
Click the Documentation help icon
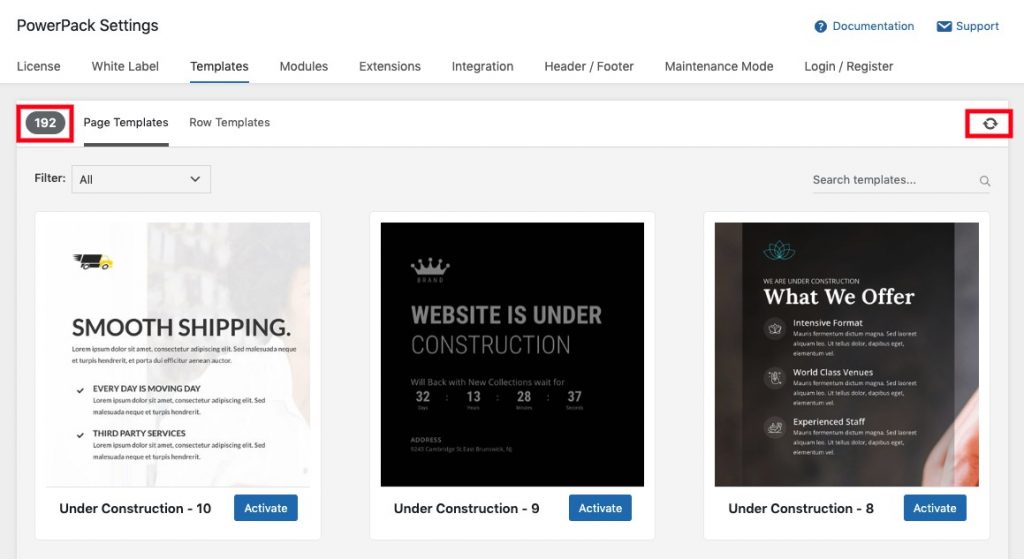tap(820, 26)
